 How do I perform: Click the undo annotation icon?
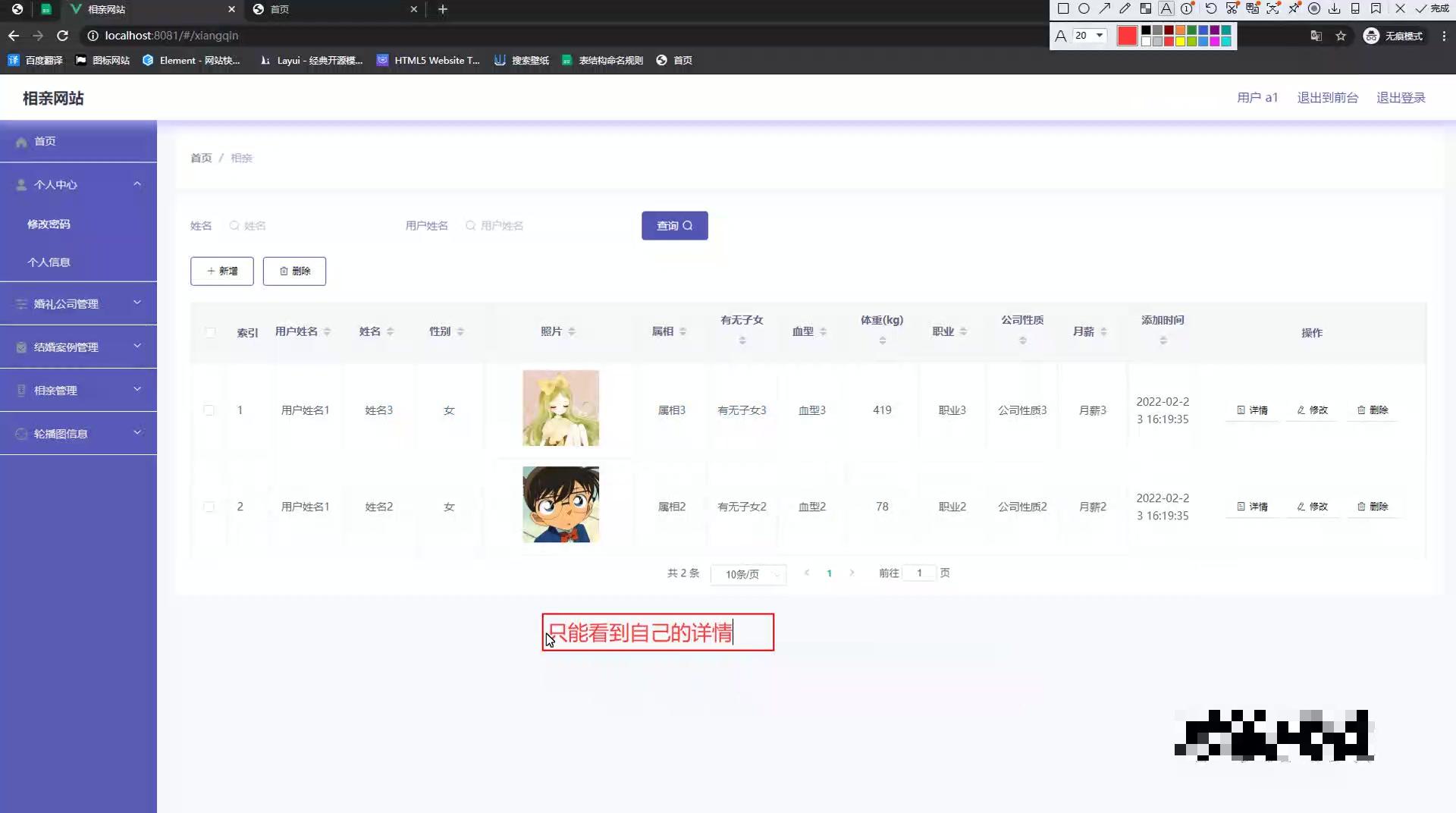click(1211, 9)
